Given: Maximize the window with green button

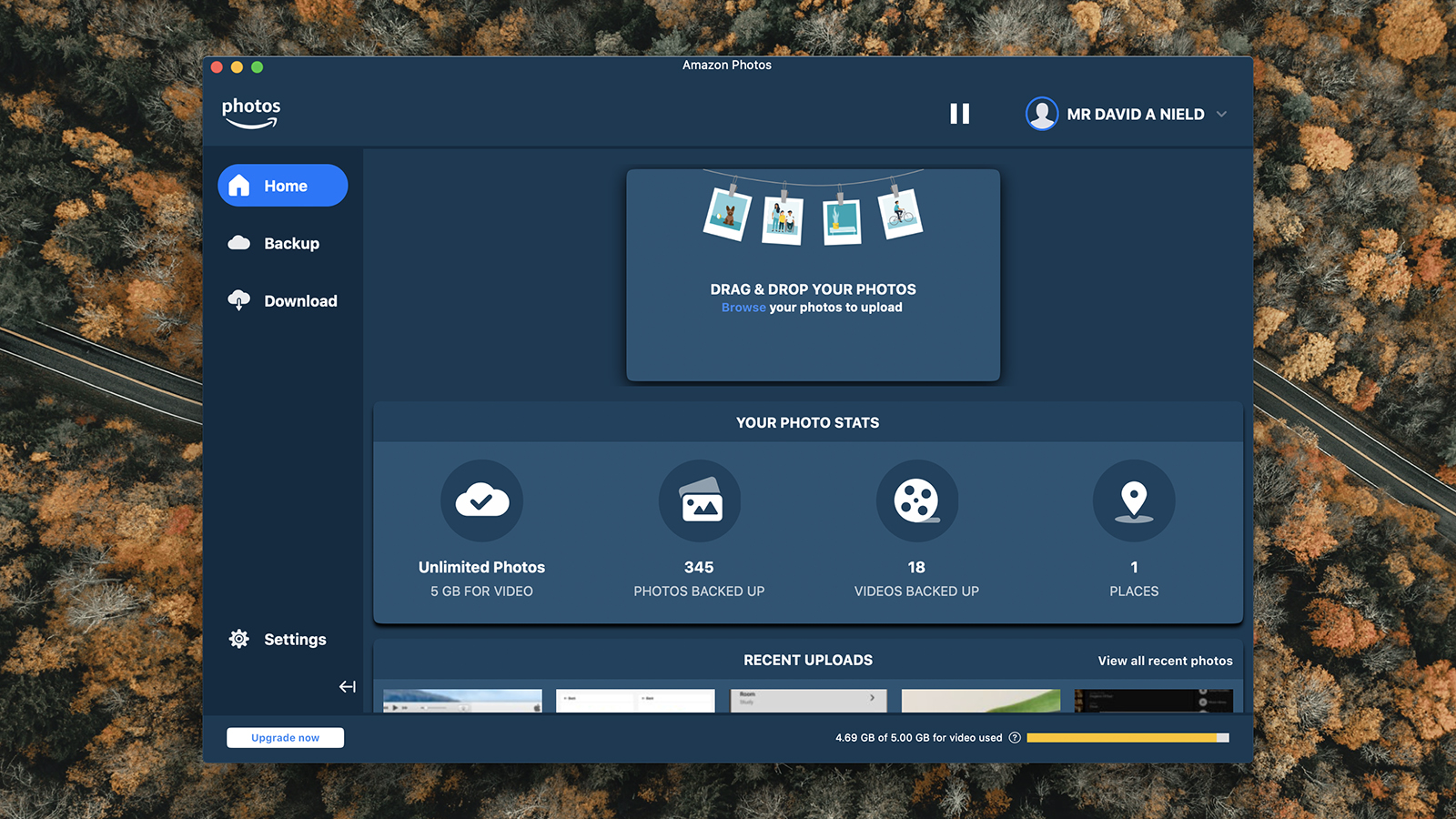Looking at the screenshot, I should [x=257, y=67].
